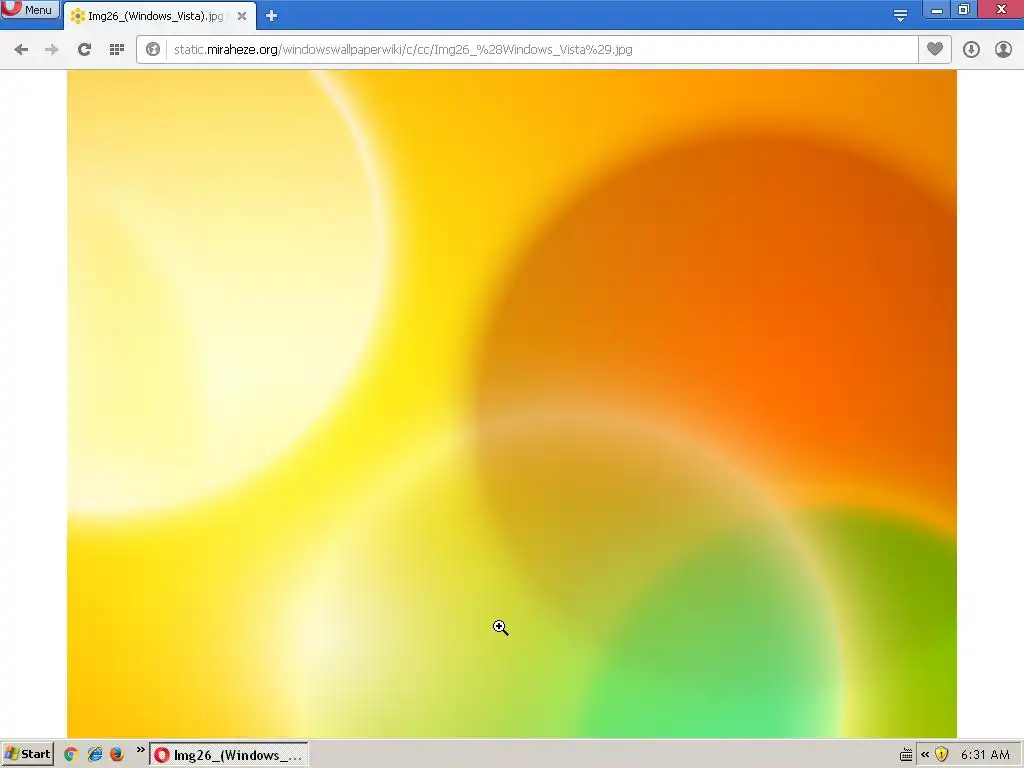The height and width of the screenshot is (768, 1024).
Task: Open the security shield tray icon
Action: pyautogui.click(x=941, y=754)
